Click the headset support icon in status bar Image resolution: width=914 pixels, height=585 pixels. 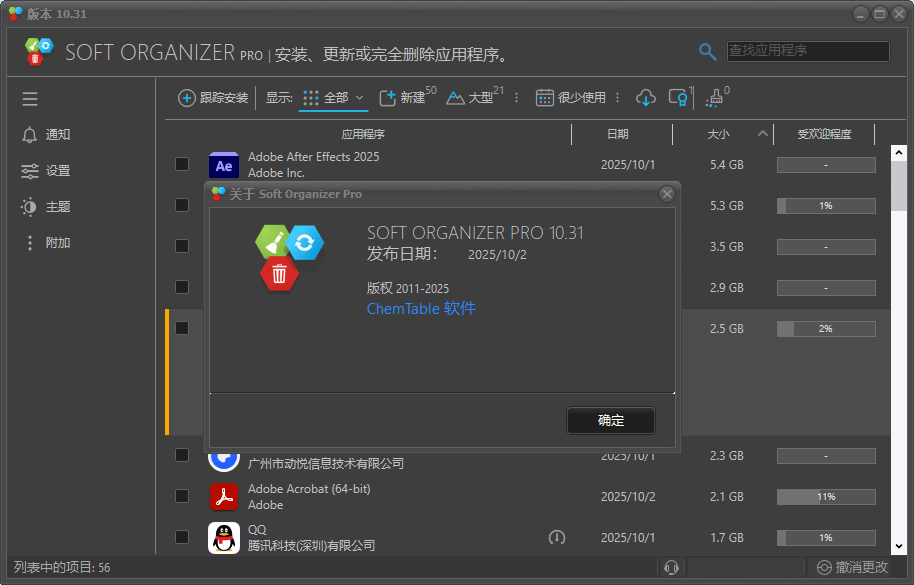pyautogui.click(x=671, y=567)
